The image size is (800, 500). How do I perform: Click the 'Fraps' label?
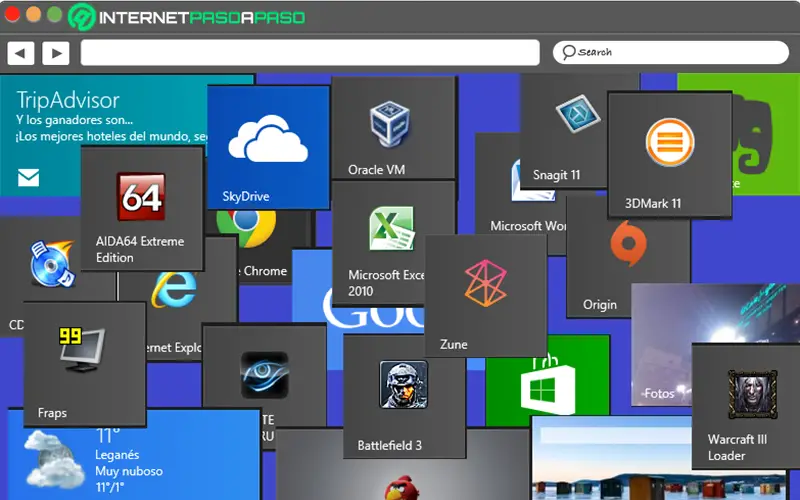click(52, 413)
